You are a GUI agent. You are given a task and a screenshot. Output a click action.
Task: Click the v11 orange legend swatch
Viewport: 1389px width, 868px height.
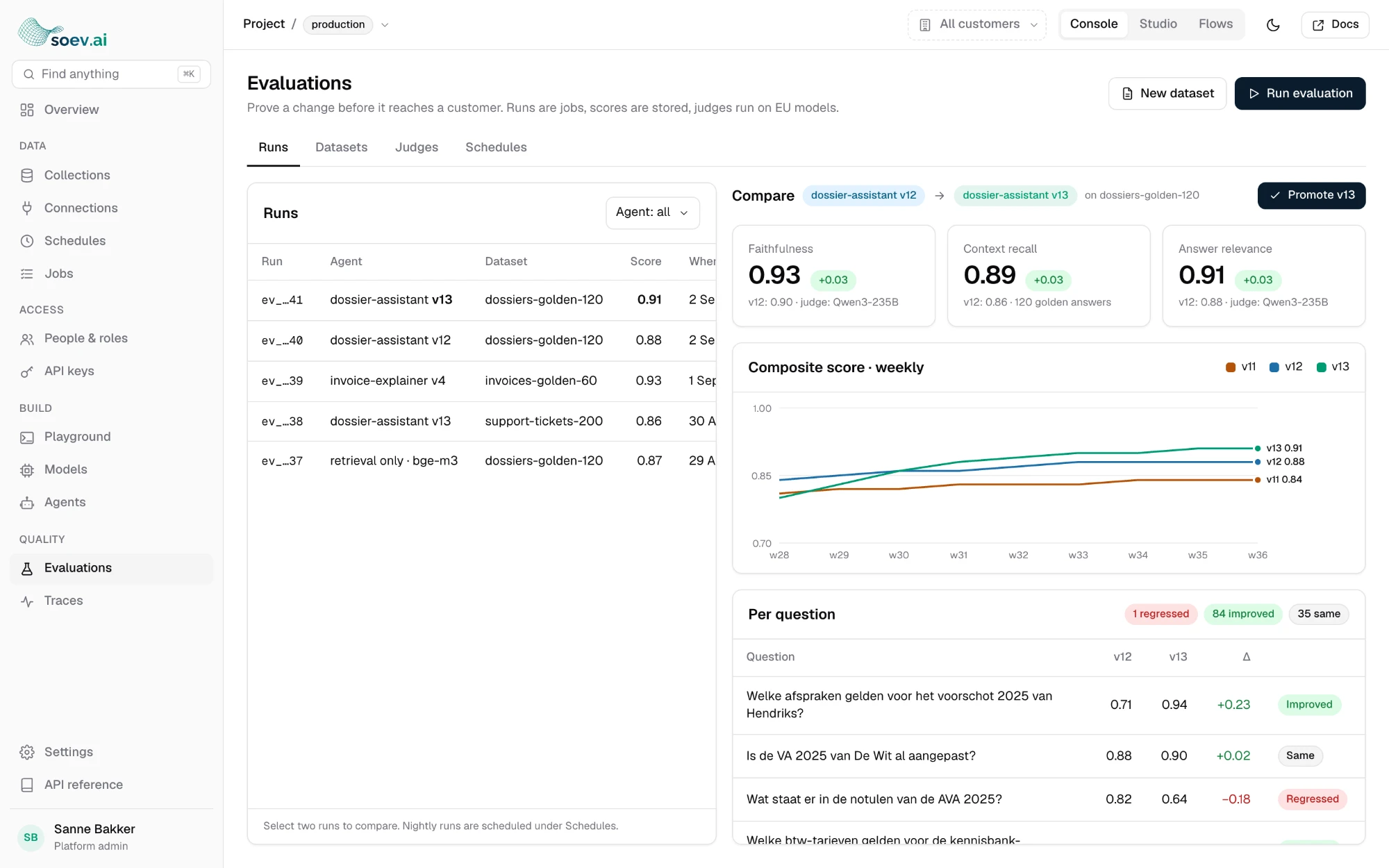click(1231, 367)
